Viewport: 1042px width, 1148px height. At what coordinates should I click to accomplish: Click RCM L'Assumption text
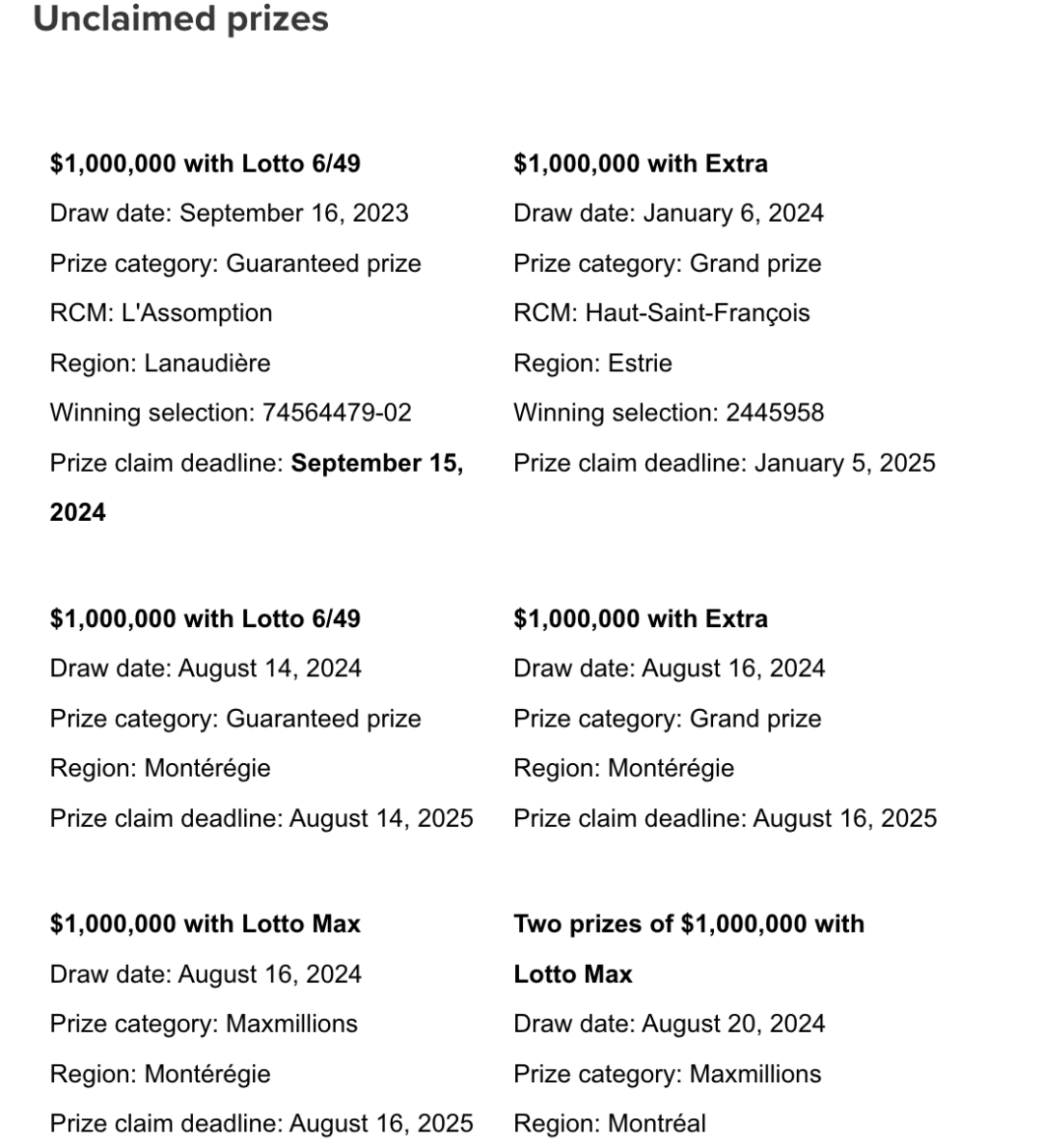coord(161,314)
